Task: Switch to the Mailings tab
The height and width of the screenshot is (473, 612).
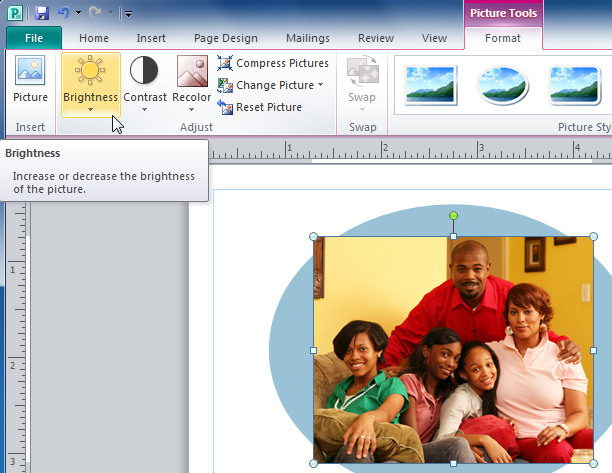Action: [x=305, y=38]
